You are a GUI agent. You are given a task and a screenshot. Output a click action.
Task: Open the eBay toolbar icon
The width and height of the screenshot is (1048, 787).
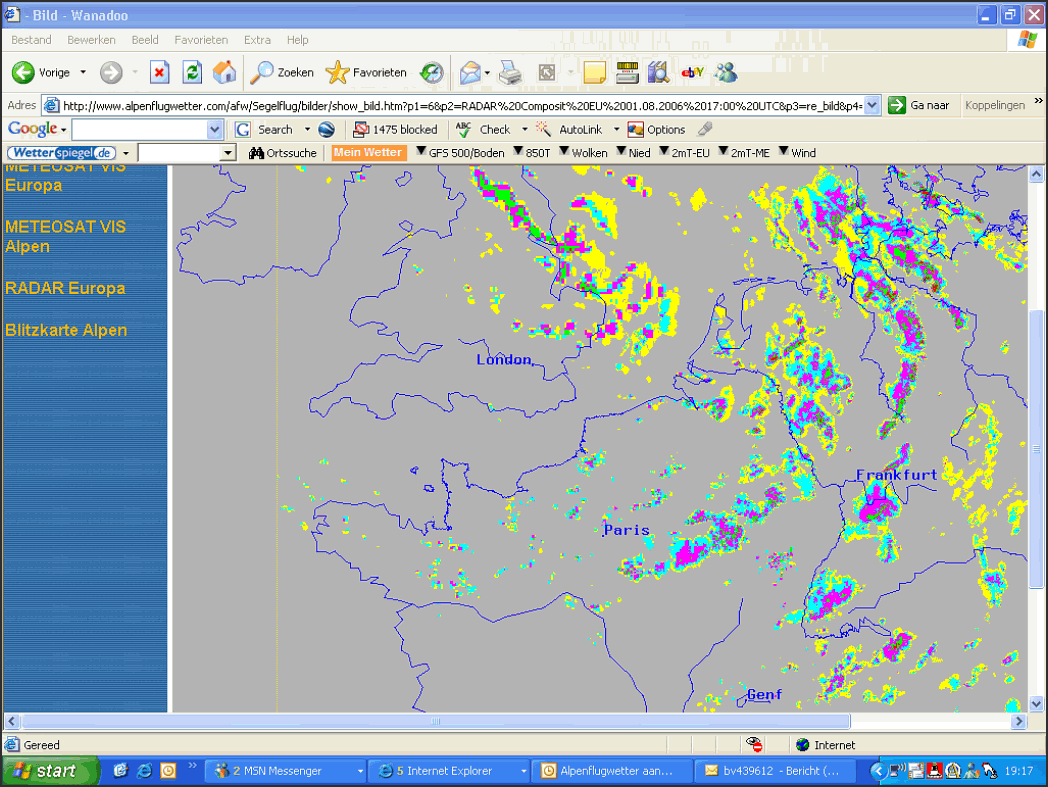pyautogui.click(x=692, y=73)
